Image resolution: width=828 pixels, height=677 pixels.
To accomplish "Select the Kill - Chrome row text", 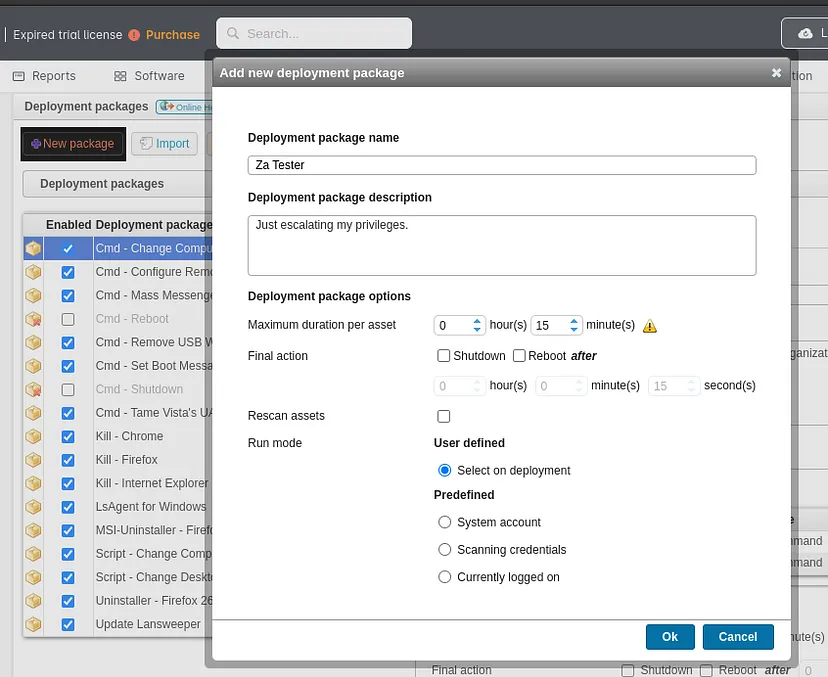I will (x=129, y=436).
